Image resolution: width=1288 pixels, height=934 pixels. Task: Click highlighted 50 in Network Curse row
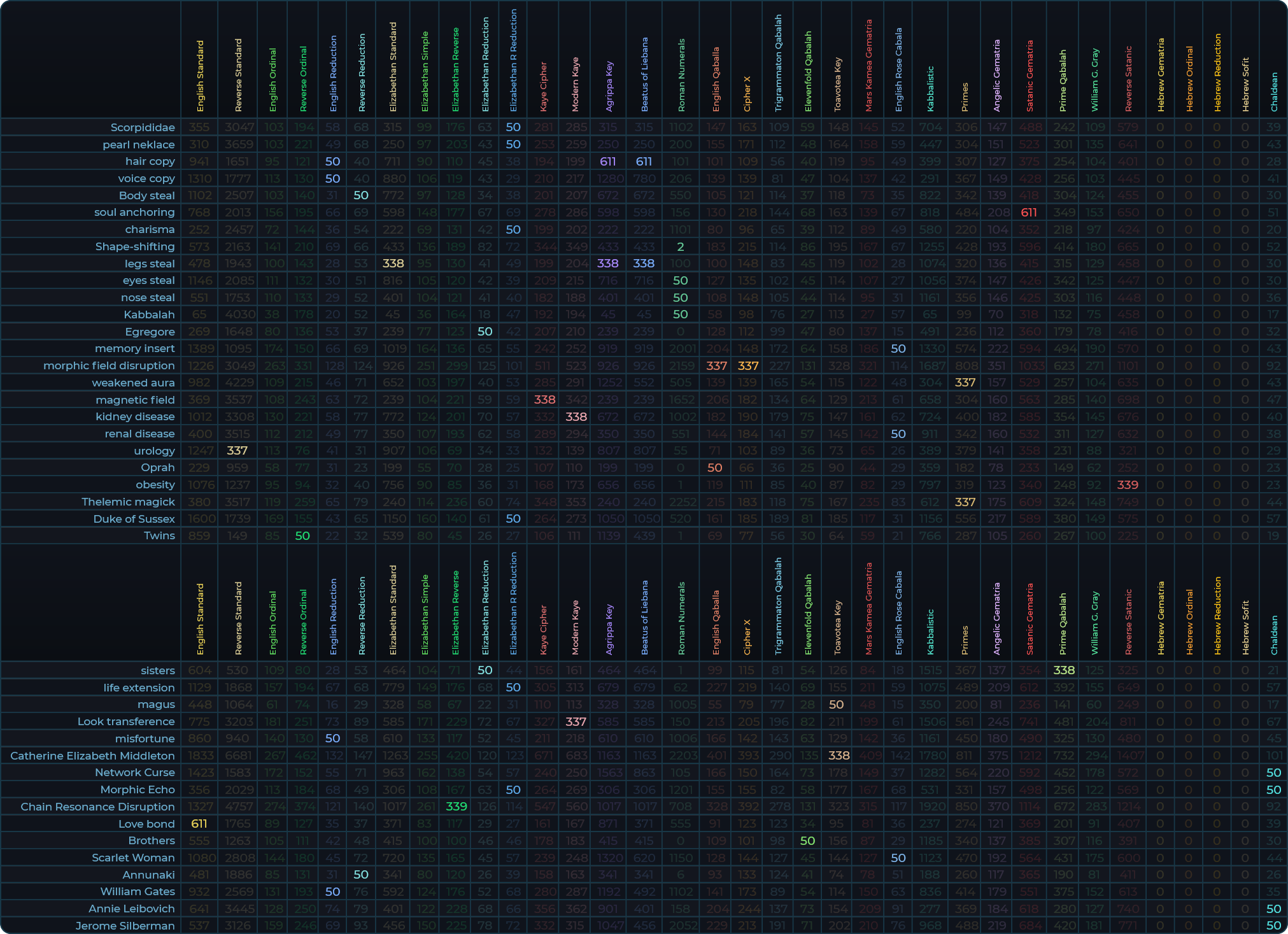pos(1273,773)
